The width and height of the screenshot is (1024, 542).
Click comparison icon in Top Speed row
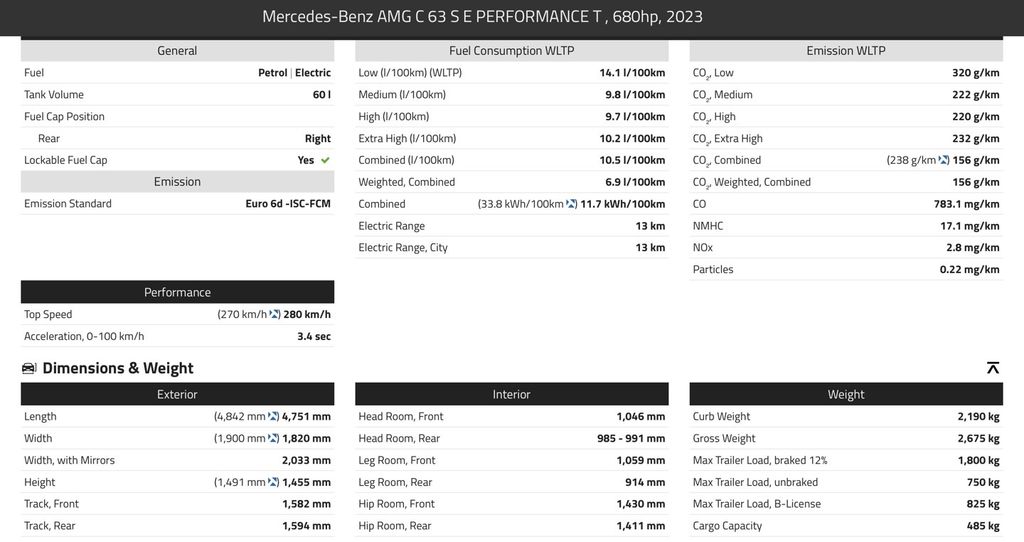coord(275,314)
